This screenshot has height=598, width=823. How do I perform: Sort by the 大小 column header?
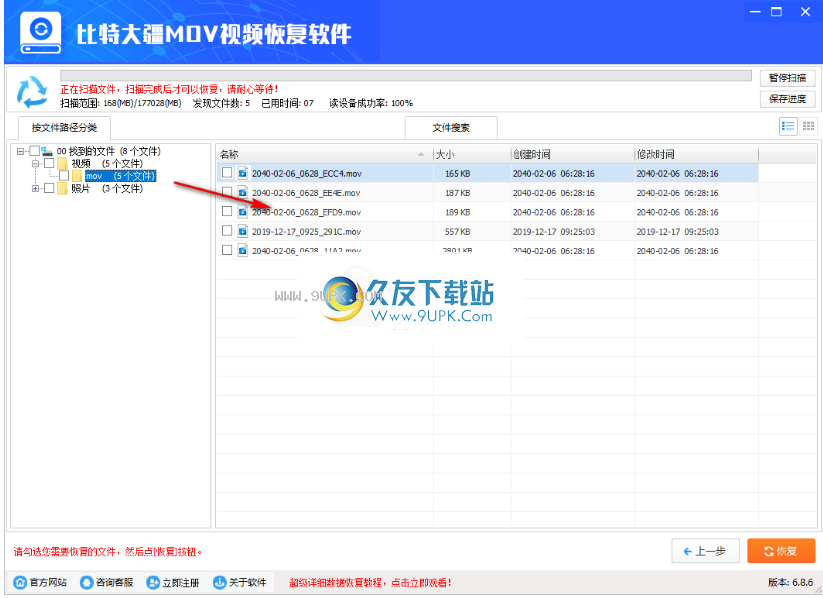(x=472, y=154)
